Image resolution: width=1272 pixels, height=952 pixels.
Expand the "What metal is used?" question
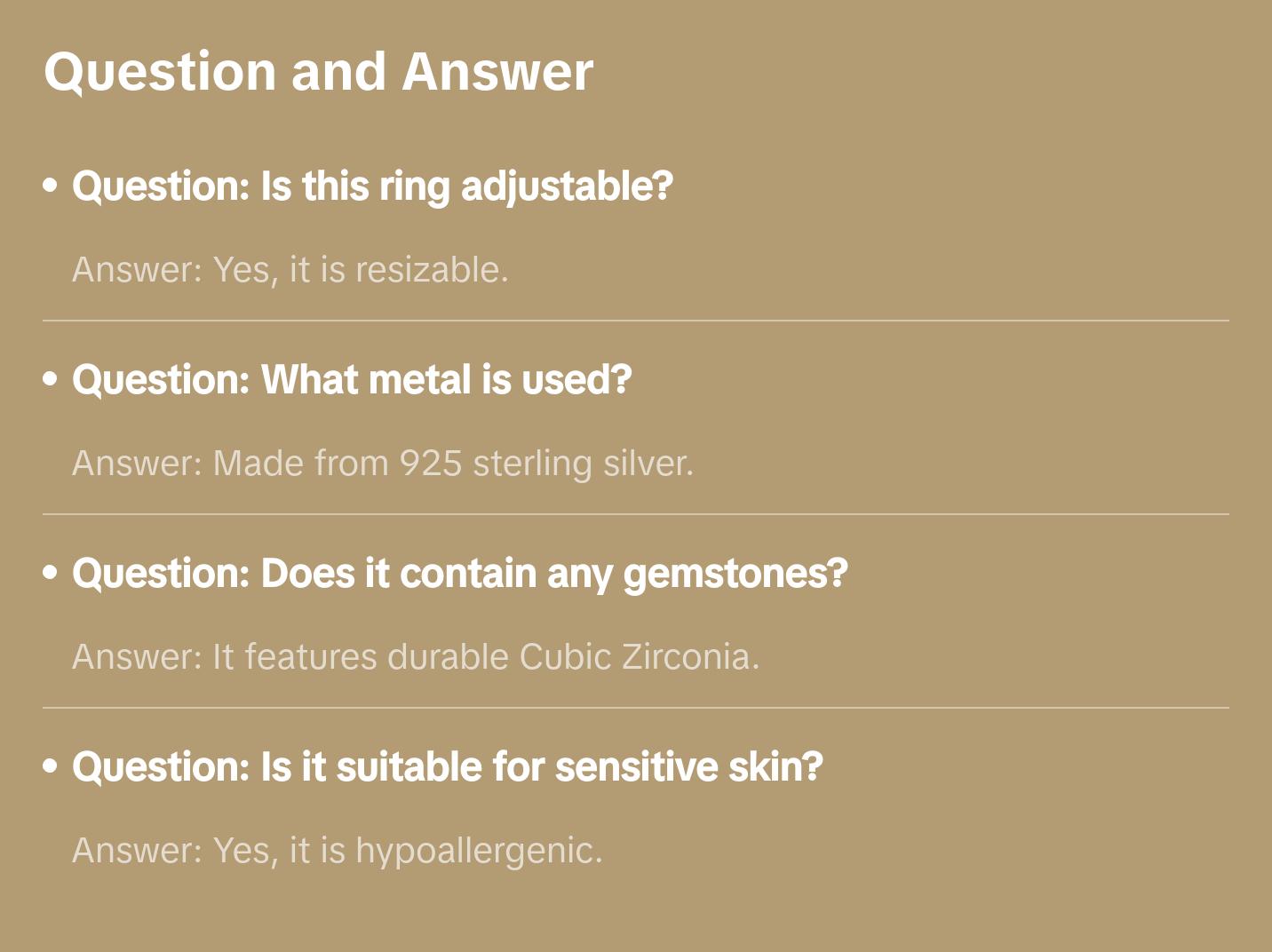point(352,380)
